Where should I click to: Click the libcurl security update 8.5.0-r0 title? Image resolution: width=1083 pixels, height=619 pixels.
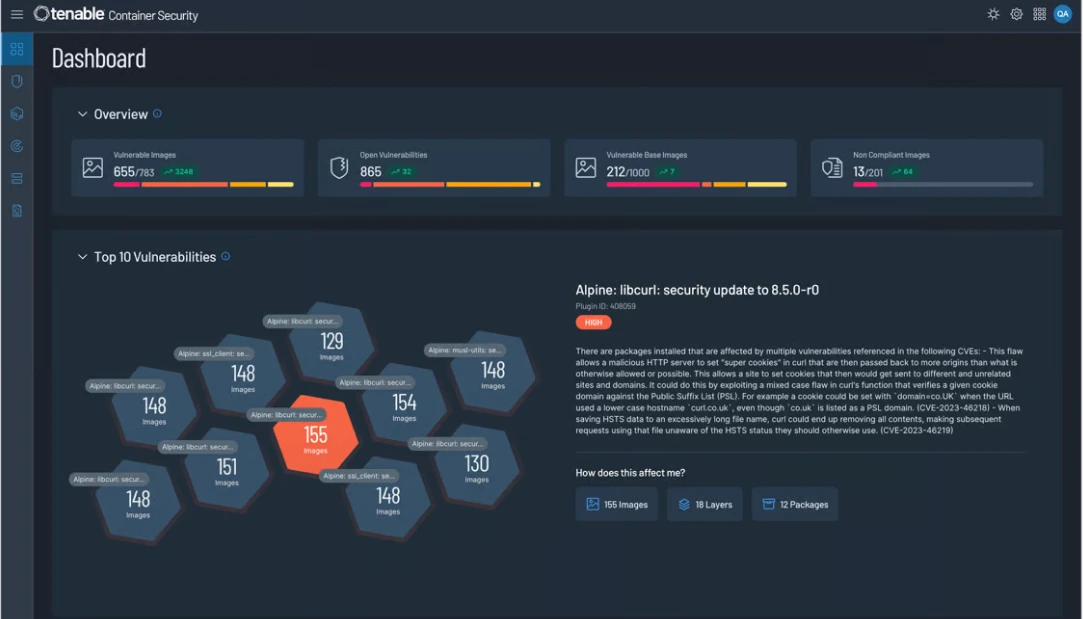698,290
